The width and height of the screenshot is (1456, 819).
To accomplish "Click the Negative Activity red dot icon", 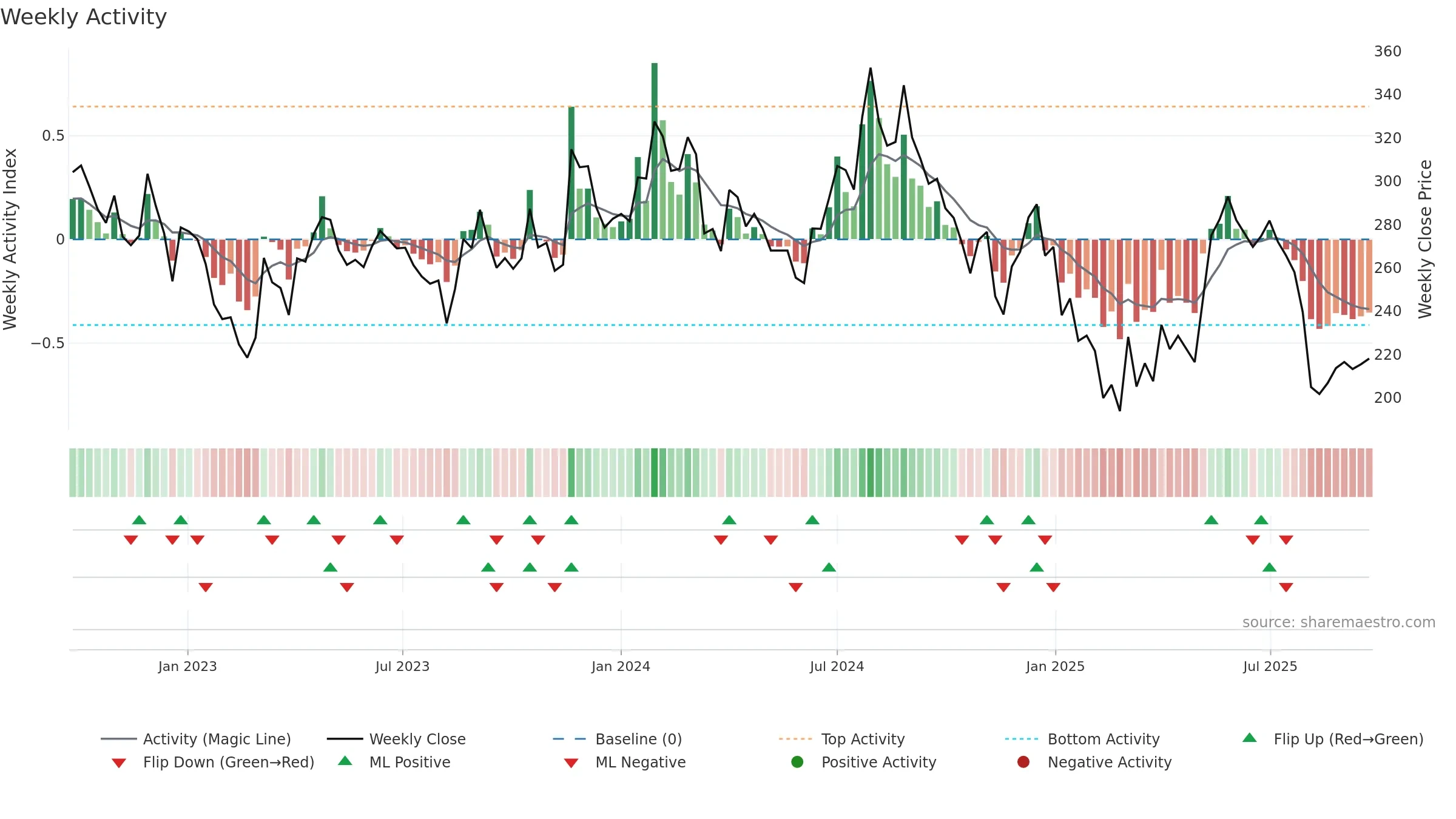I will [x=1023, y=762].
